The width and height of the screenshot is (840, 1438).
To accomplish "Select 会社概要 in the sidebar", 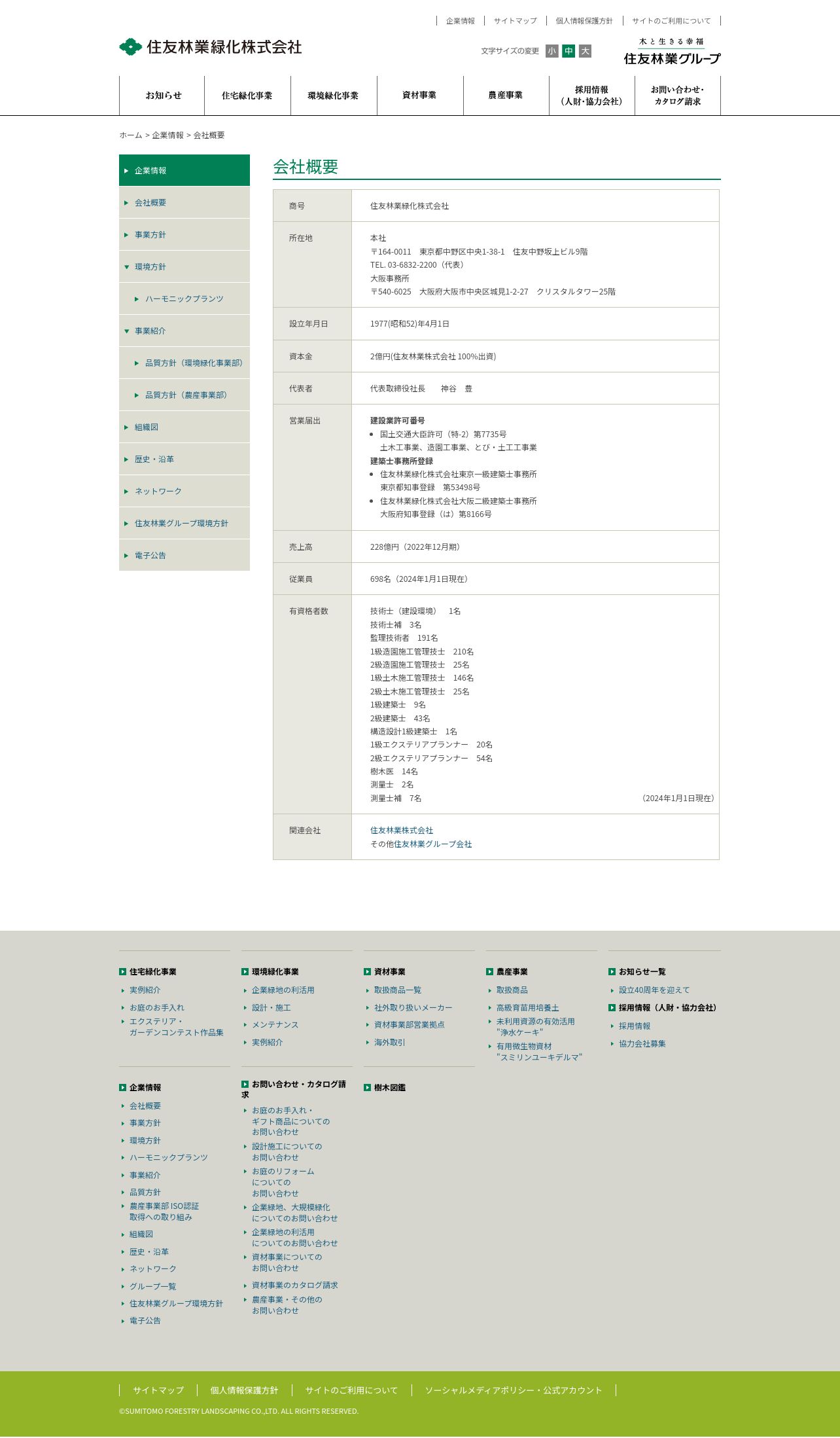I will (184, 203).
